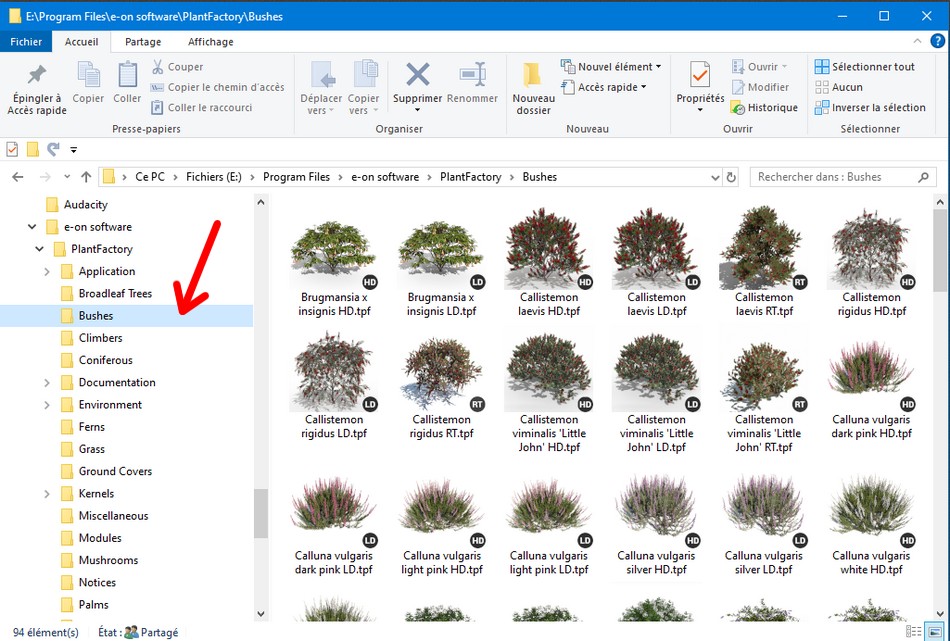The width and height of the screenshot is (950, 641).
Task: Click file list scroll up arrow
Action: point(940,202)
